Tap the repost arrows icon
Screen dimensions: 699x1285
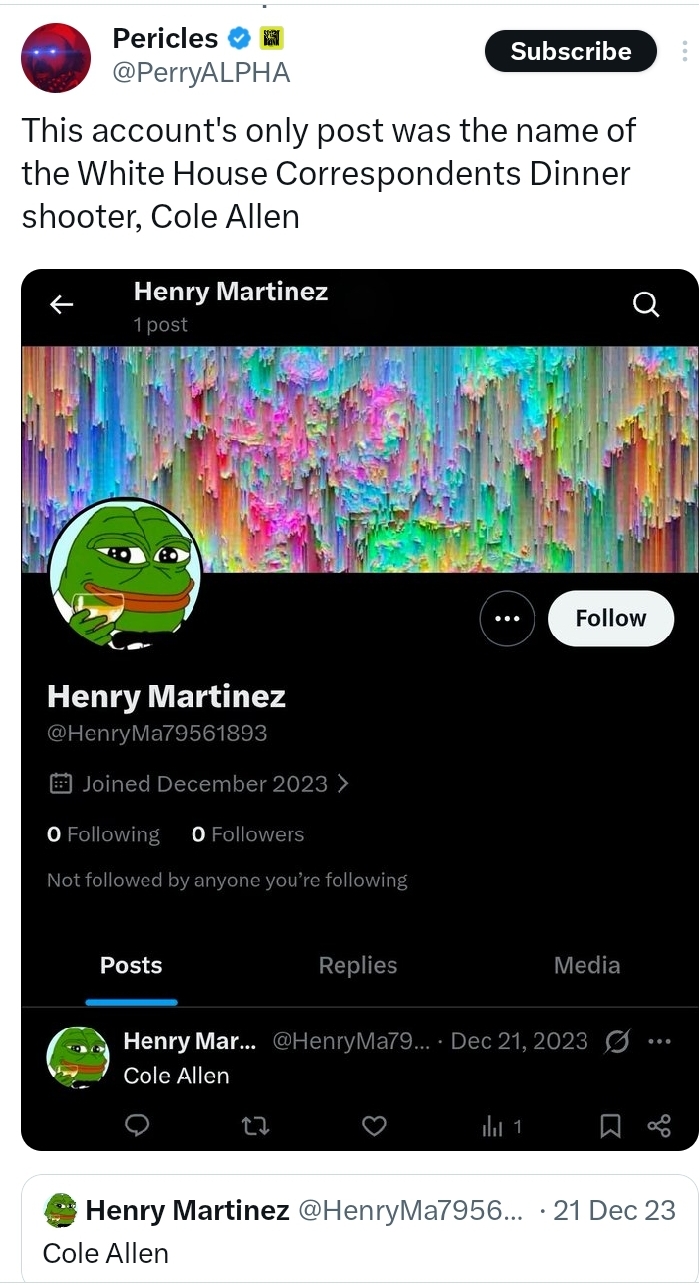point(256,1127)
